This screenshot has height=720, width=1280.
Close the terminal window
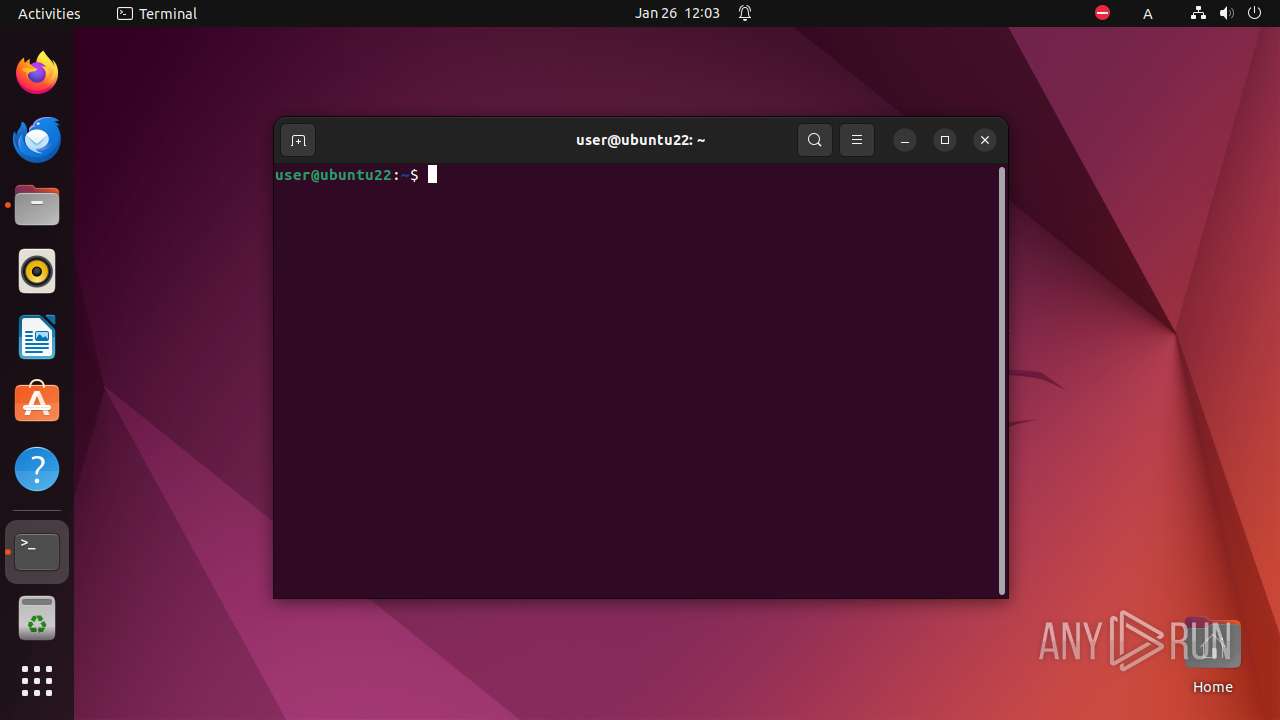(985, 140)
